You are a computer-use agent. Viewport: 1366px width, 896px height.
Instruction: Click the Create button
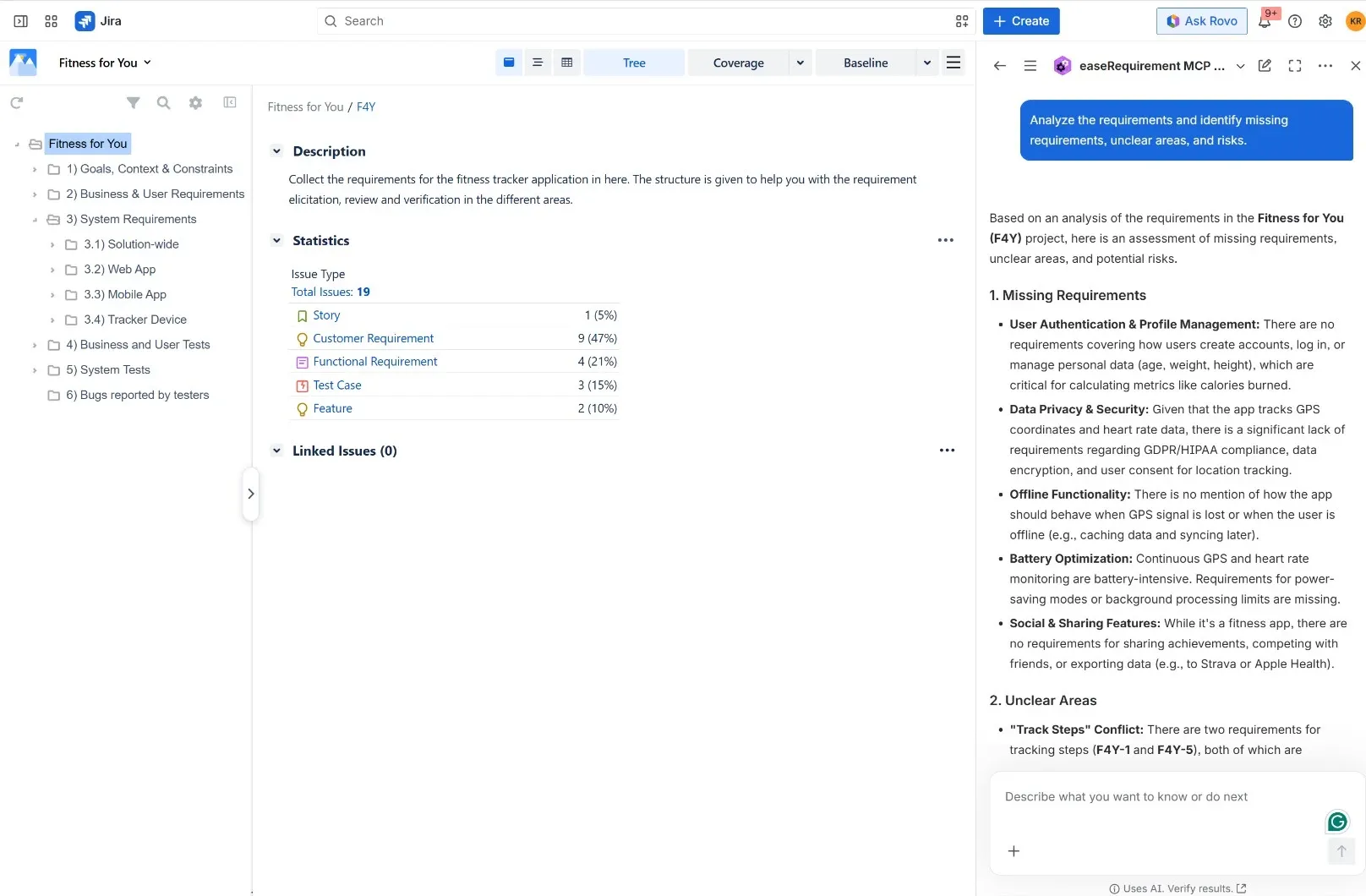pos(1021,21)
